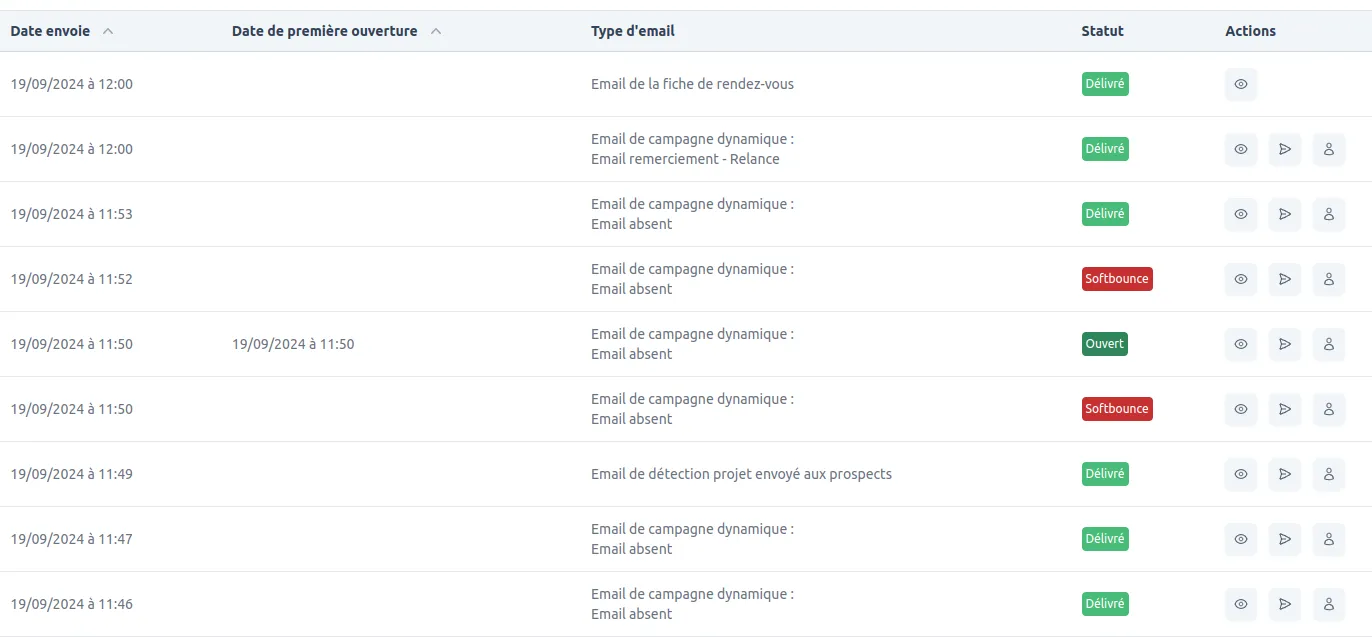
Task: View the 11:50 Softbounce email via eye icon
Action: (x=1241, y=409)
